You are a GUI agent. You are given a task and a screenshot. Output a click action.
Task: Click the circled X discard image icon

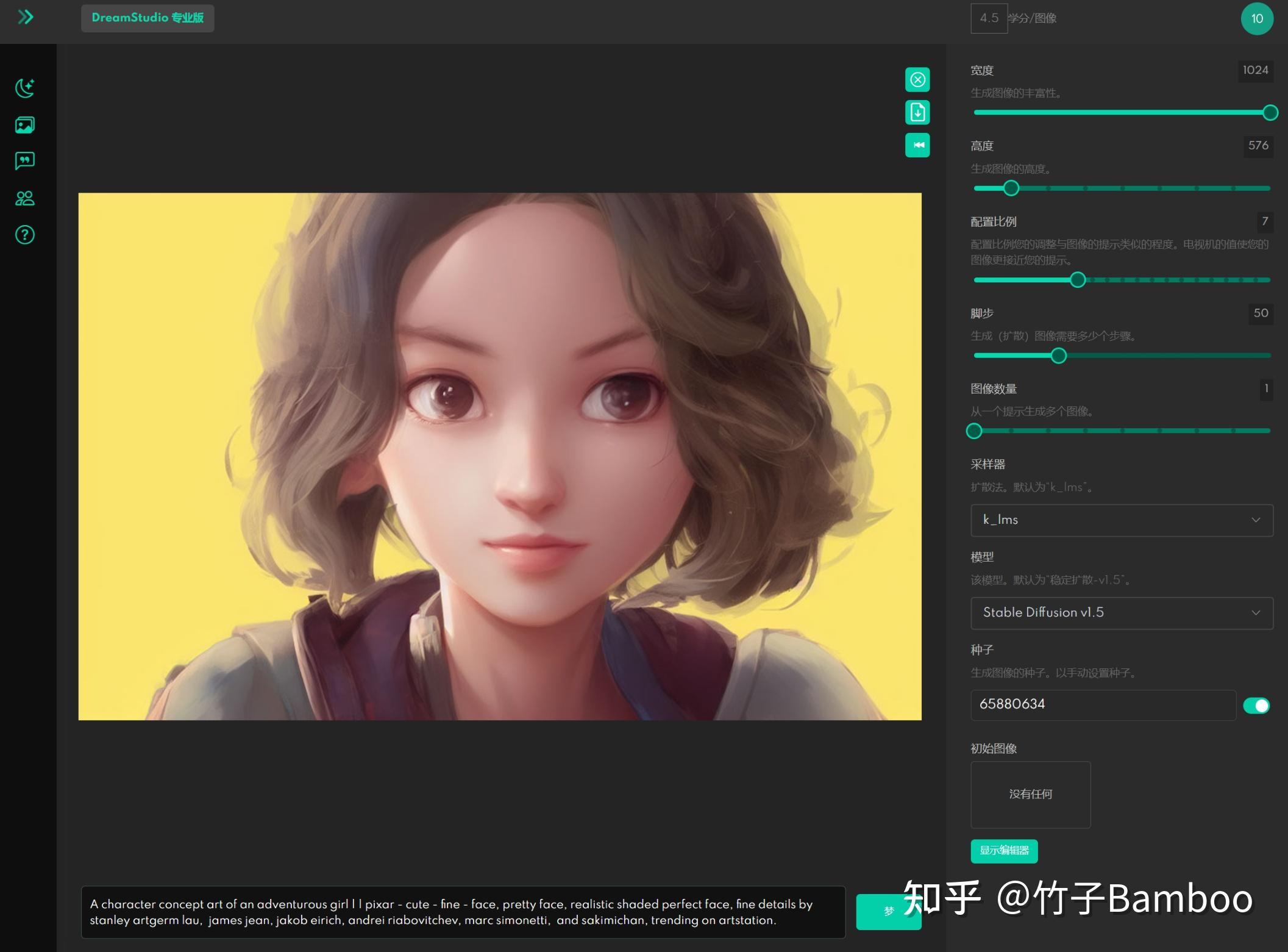(917, 80)
